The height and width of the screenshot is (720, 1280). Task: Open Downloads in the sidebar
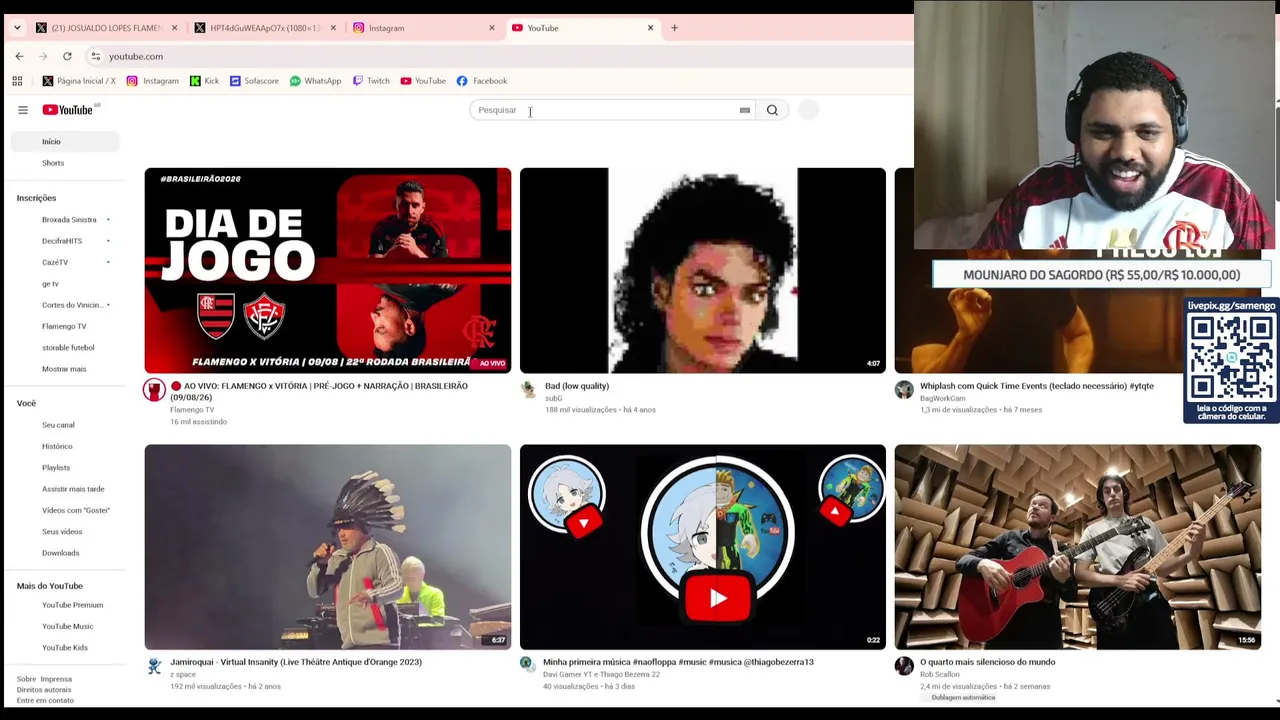(60, 553)
